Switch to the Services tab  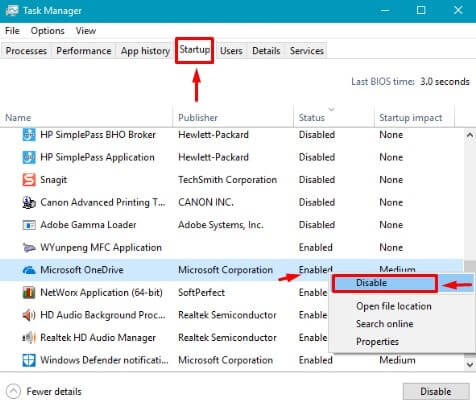point(307,51)
